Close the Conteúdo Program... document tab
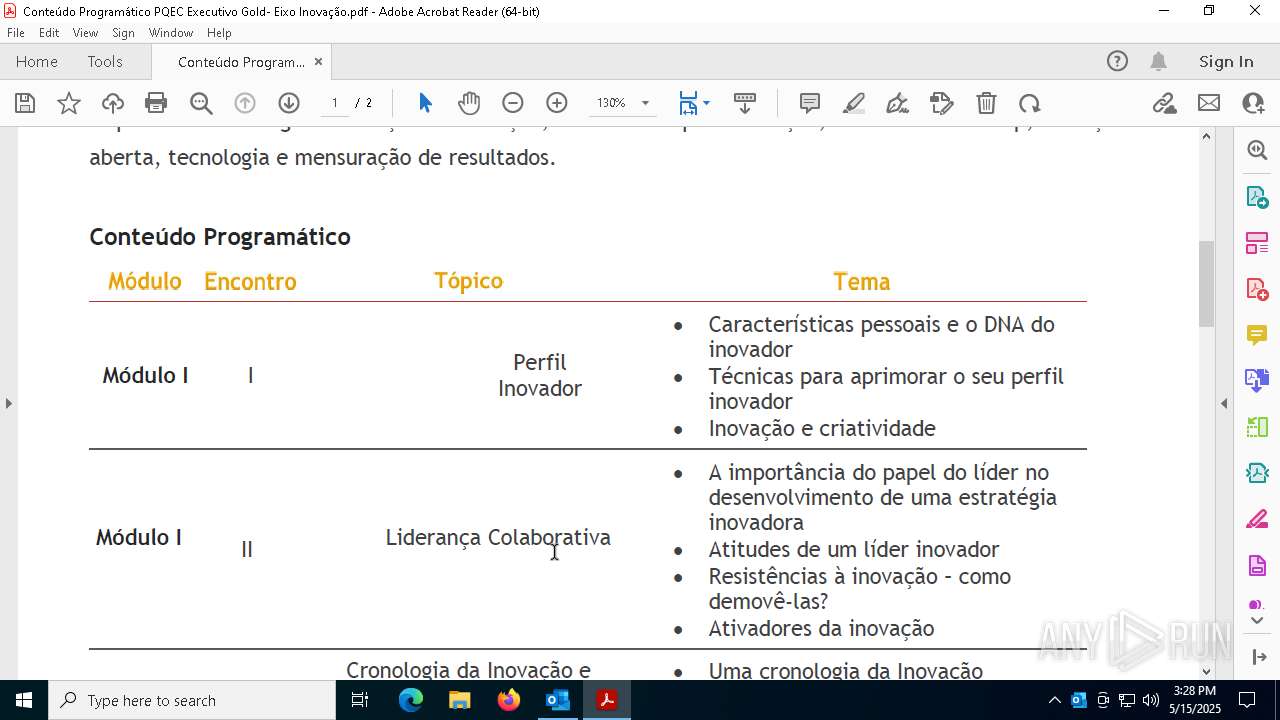This screenshot has width=1280, height=720. click(318, 62)
